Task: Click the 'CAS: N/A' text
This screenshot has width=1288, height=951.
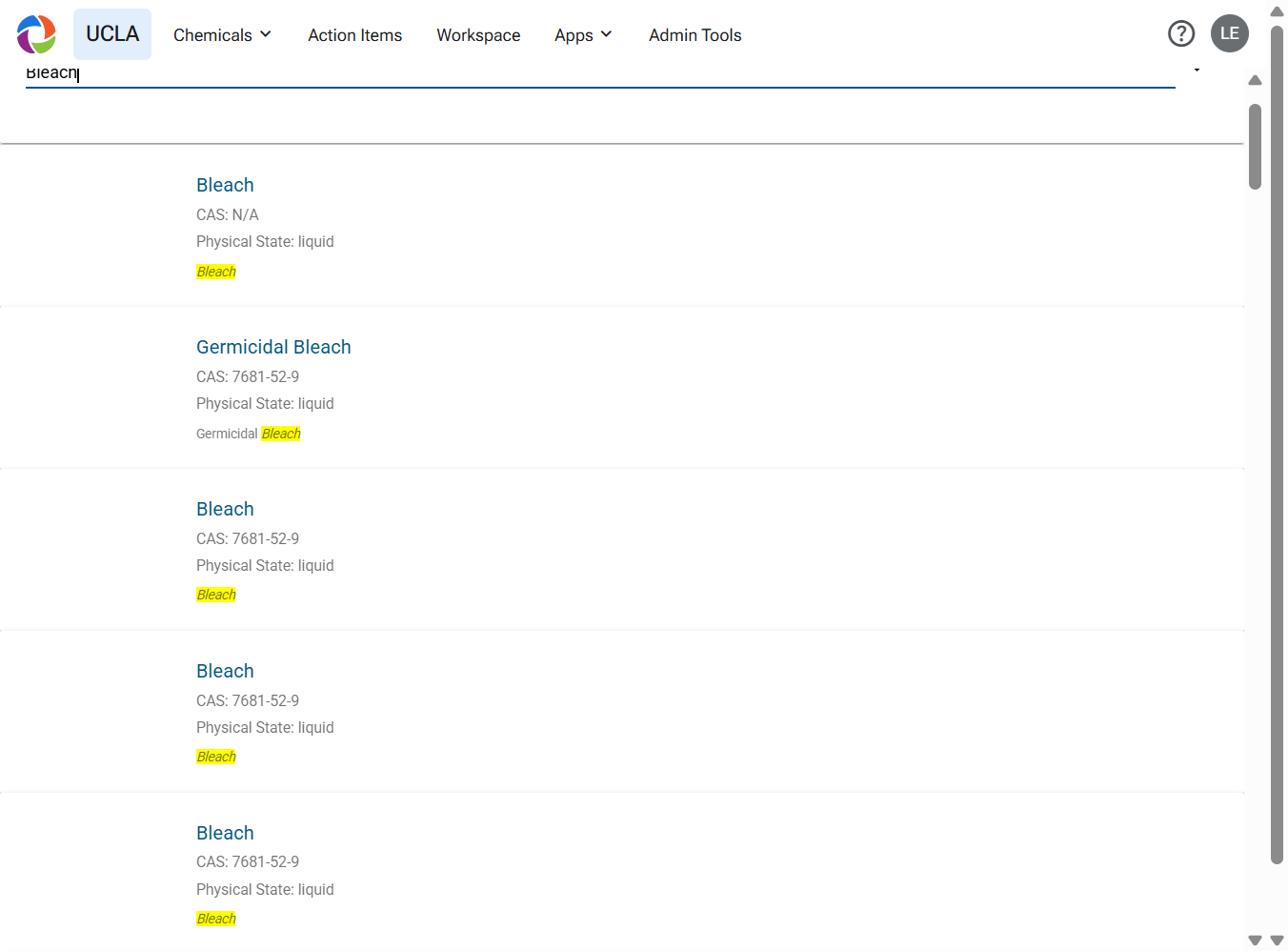Action: 228,214
